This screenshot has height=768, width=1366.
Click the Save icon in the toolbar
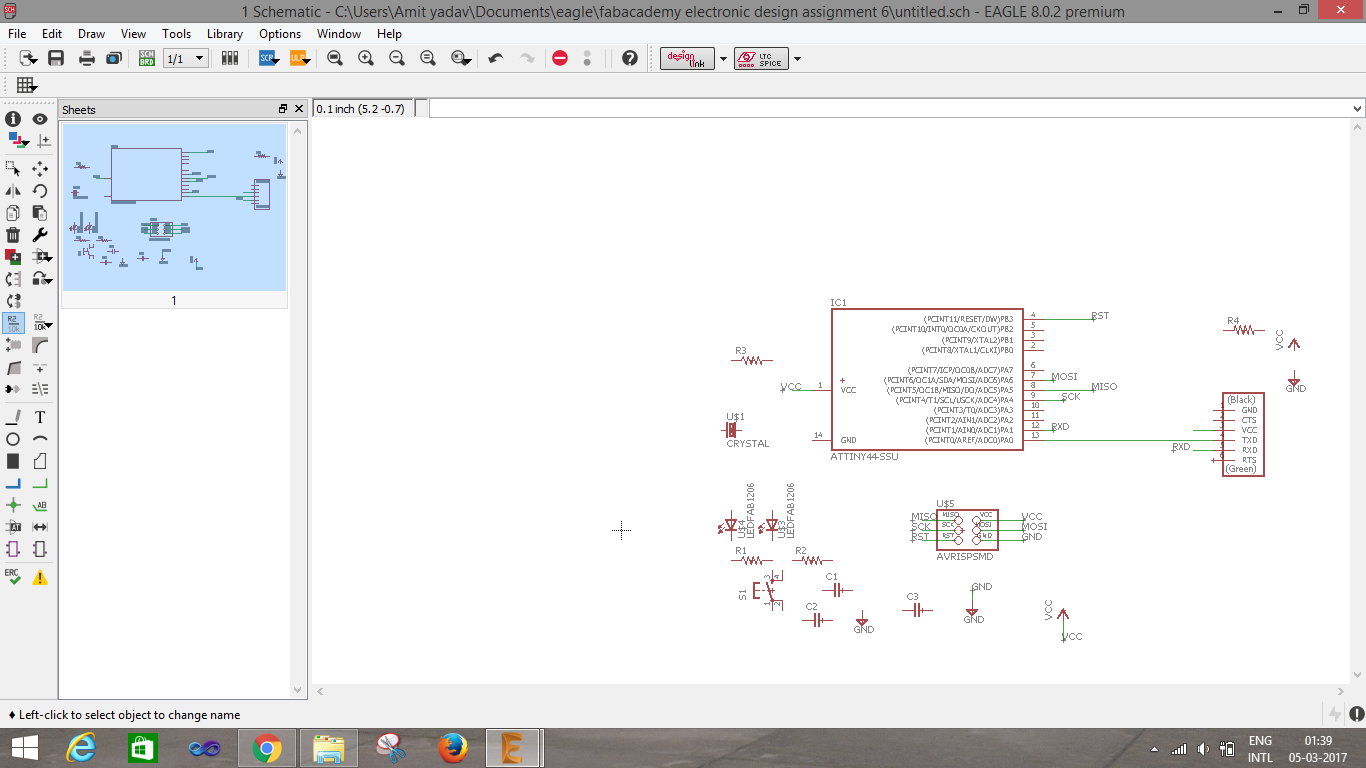(x=56, y=58)
